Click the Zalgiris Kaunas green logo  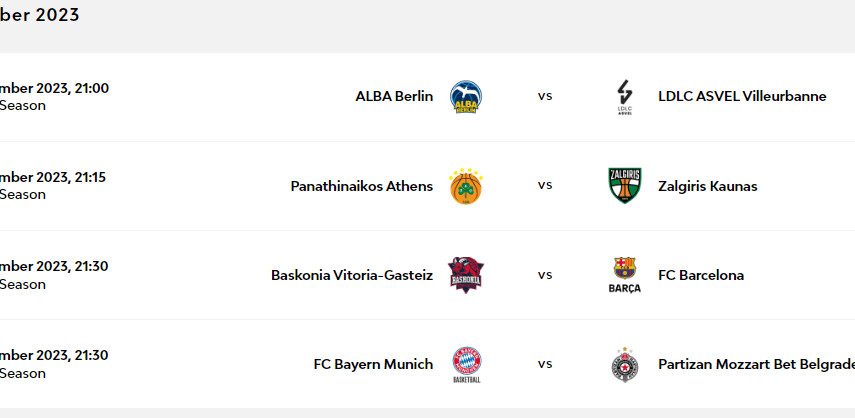point(625,186)
